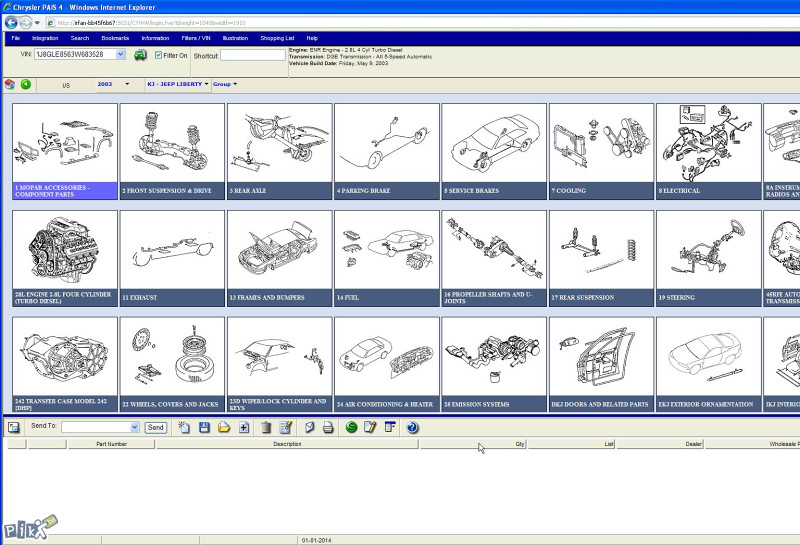Image resolution: width=800 pixels, height=545 pixels.
Task: Open 19 Steering group thumbnail
Action: [x=709, y=258]
